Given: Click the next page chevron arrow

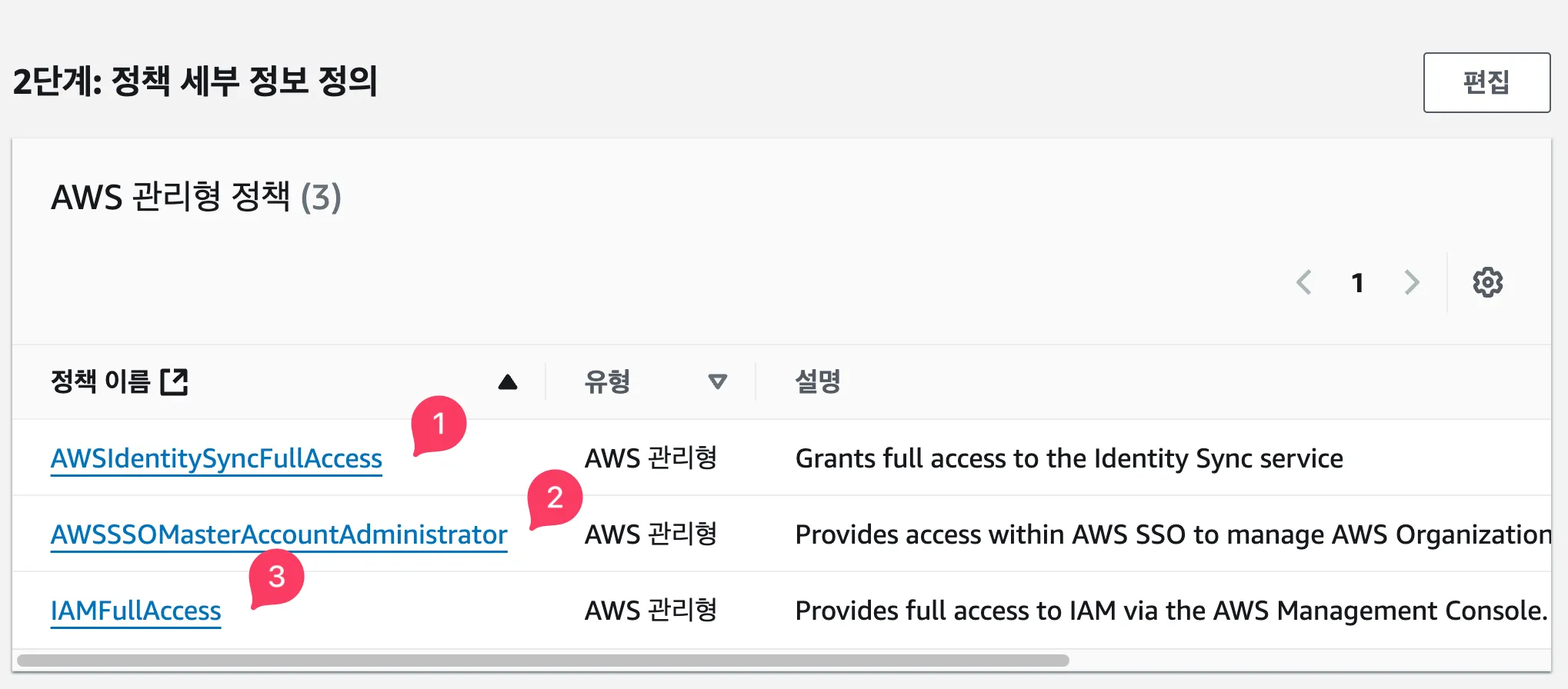Looking at the screenshot, I should click(1412, 283).
